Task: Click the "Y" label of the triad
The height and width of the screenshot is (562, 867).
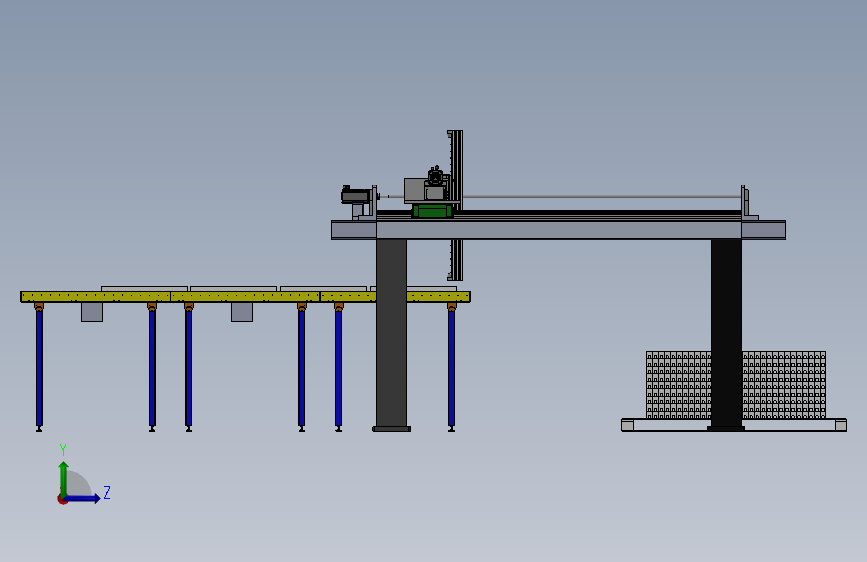Action: [x=63, y=450]
